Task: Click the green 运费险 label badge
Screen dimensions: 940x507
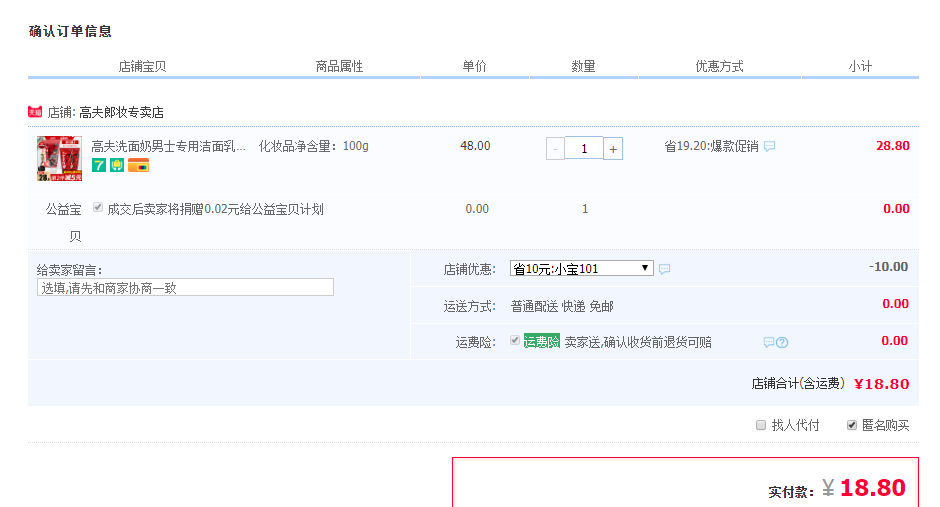Action: 542,342
